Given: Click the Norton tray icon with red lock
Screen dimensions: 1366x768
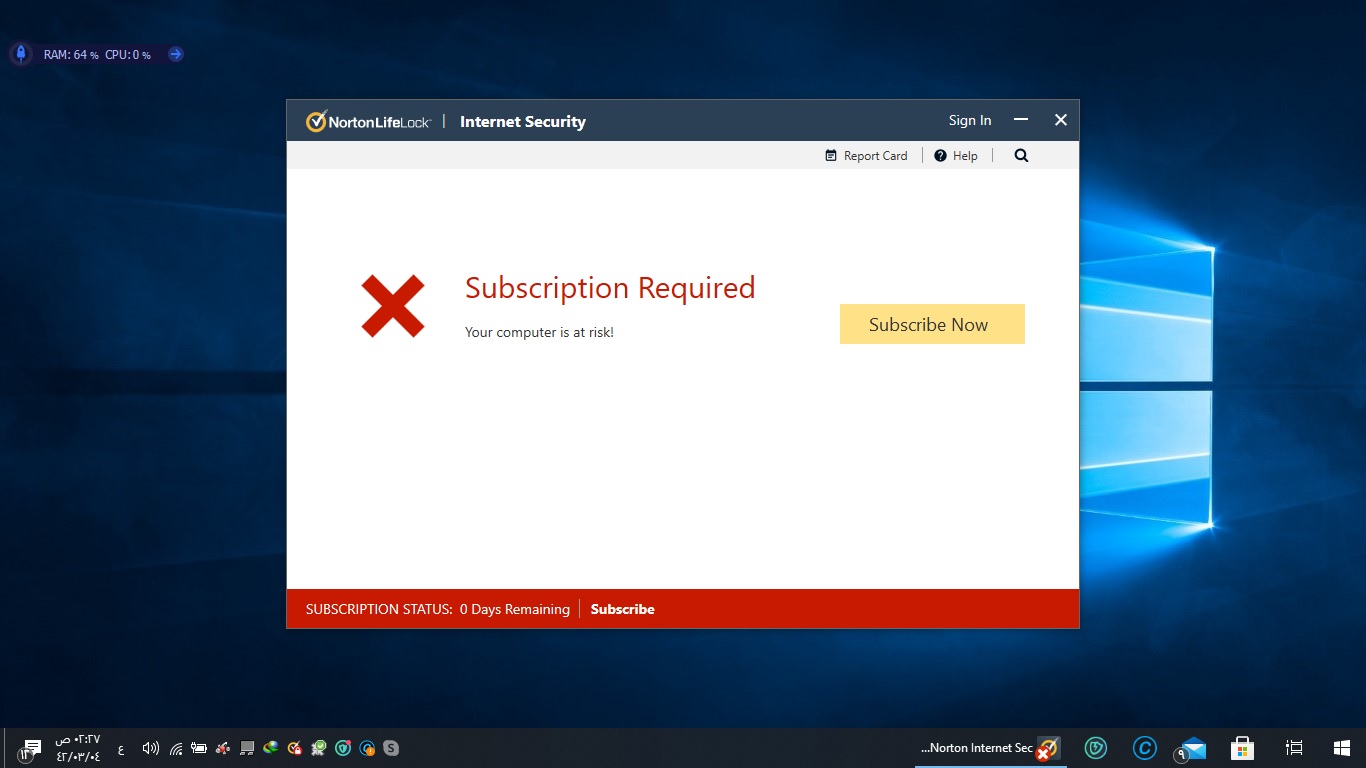Looking at the screenshot, I should [x=295, y=748].
